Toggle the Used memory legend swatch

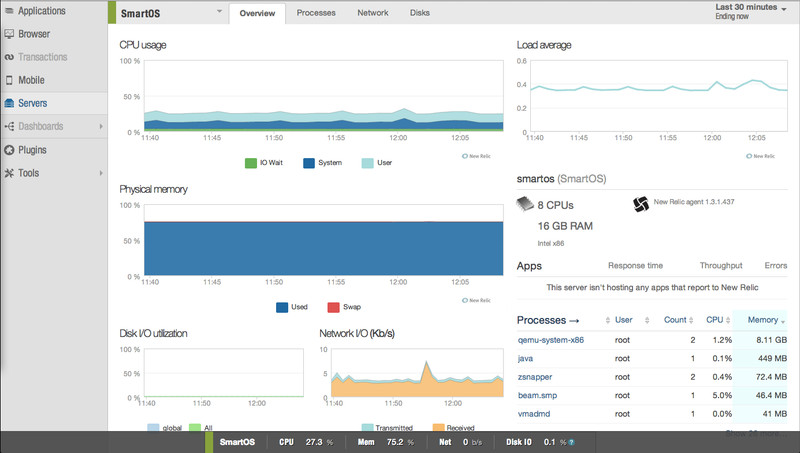tap(282, 308)
